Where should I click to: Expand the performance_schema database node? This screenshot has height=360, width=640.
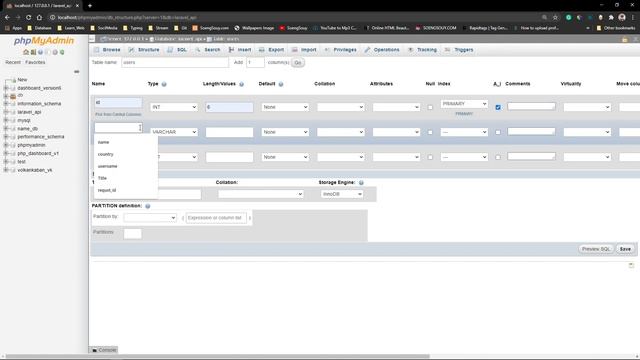(6, 137)
